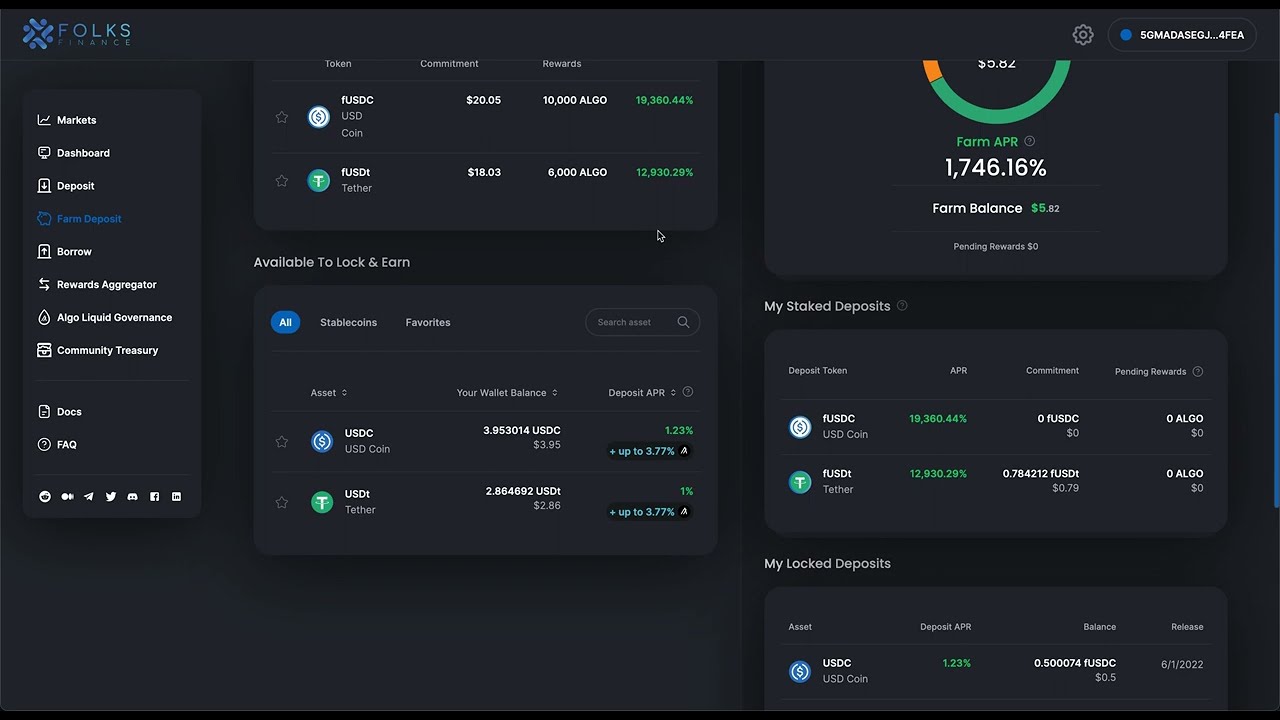
Task: Open the settings gear icon
Action: 1083,35
